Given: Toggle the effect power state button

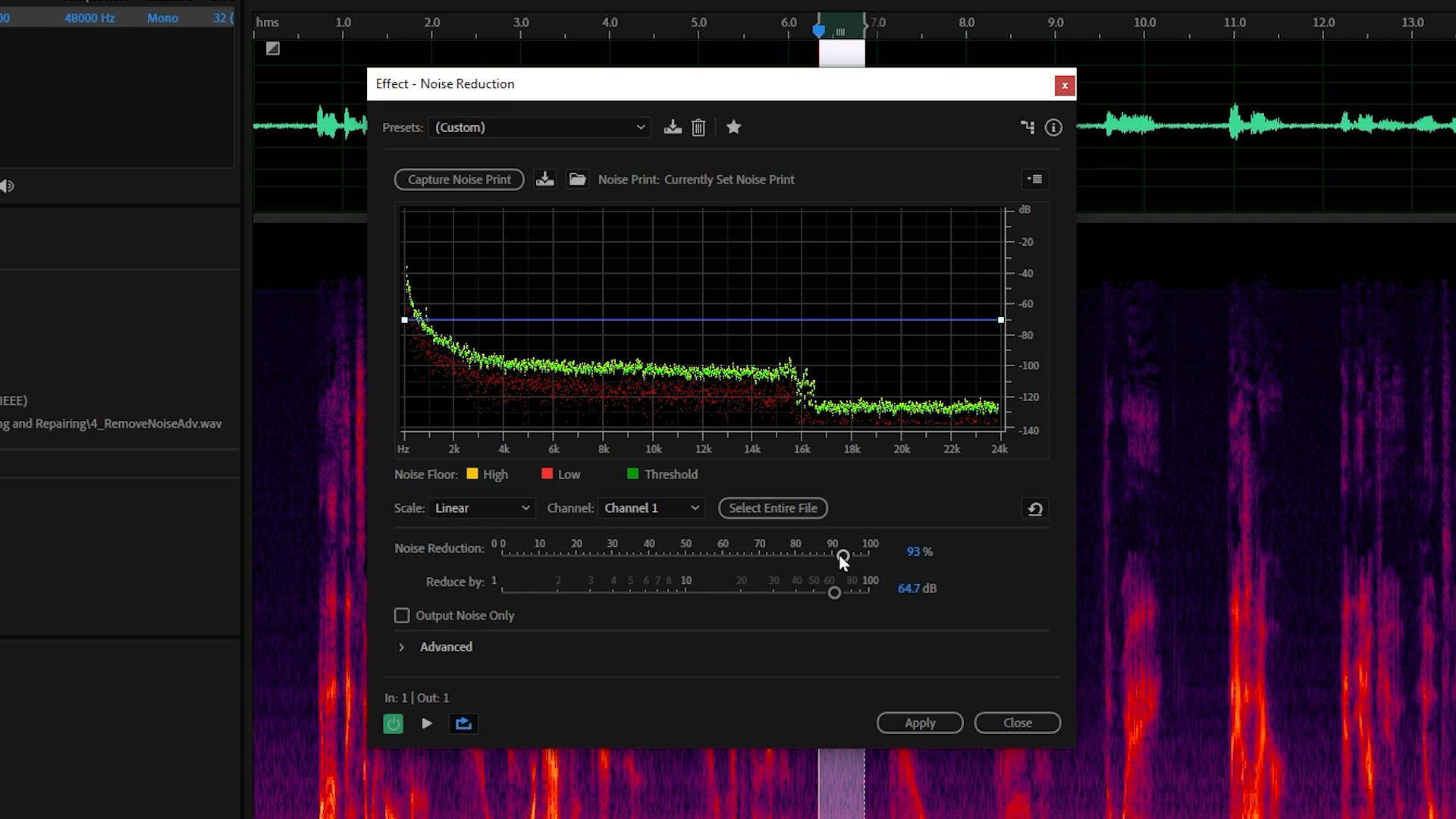Looking at the screenshot, I should coord(393,723).
